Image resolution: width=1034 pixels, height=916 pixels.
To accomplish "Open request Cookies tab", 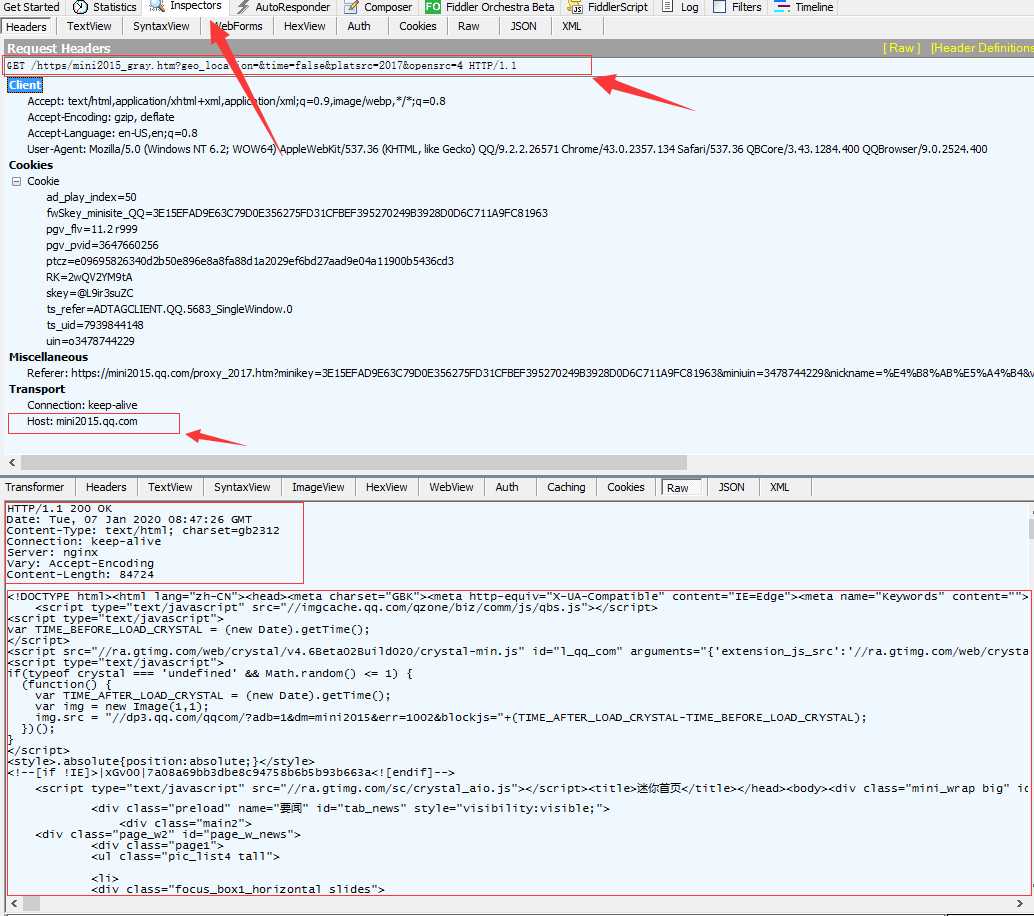I will (x=417, y=26).
